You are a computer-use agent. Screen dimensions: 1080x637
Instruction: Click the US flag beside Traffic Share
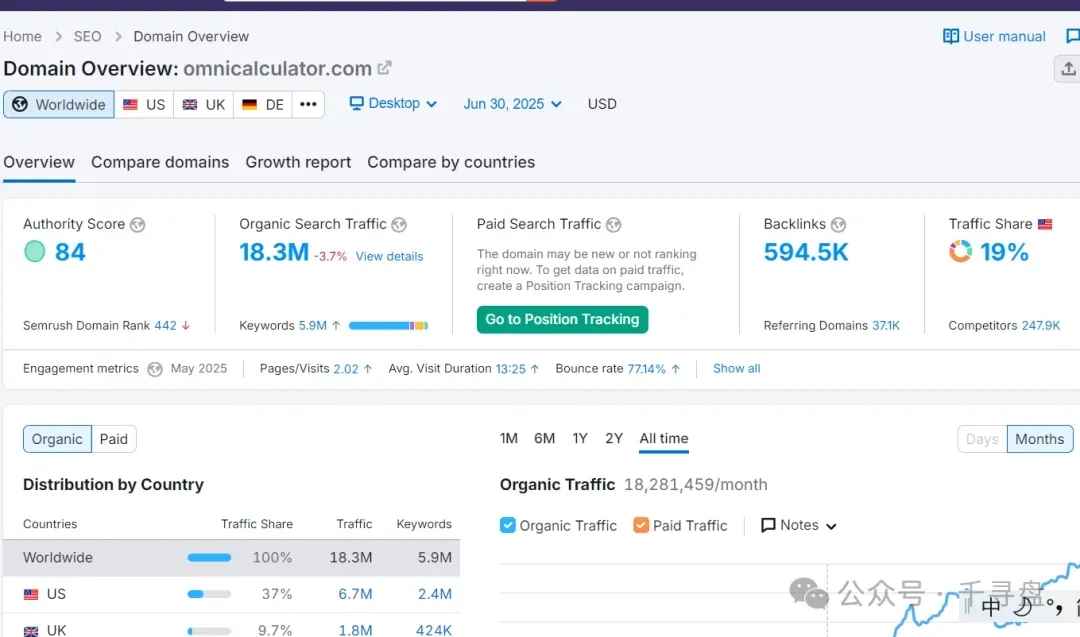[x=1045, y=224]
